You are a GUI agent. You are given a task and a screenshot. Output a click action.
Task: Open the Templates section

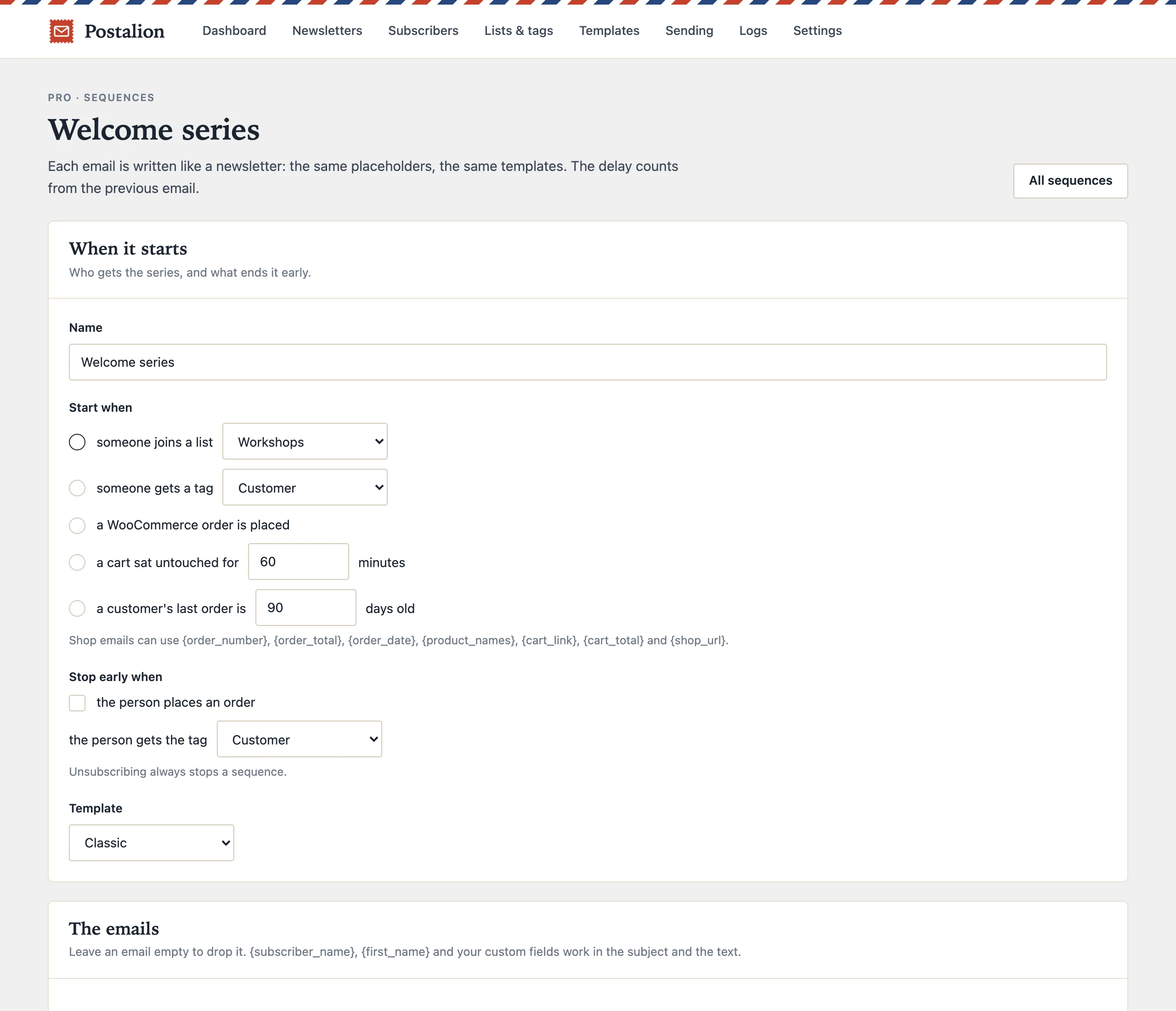[609, 31]
